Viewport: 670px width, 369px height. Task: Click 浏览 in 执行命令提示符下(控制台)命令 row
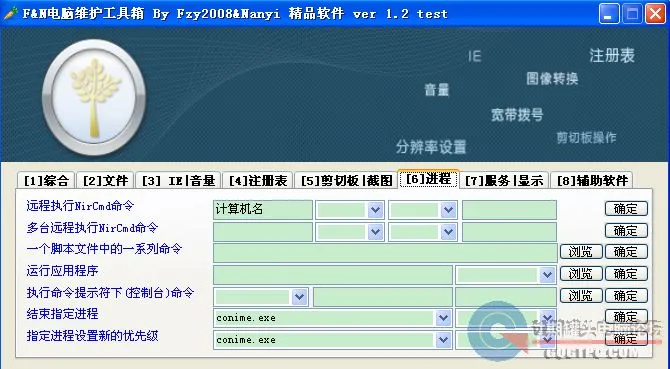[581, 296]
